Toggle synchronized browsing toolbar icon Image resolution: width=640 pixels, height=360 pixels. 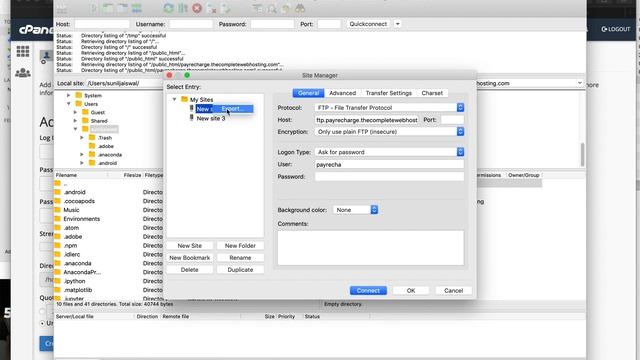tap(286, 8)
